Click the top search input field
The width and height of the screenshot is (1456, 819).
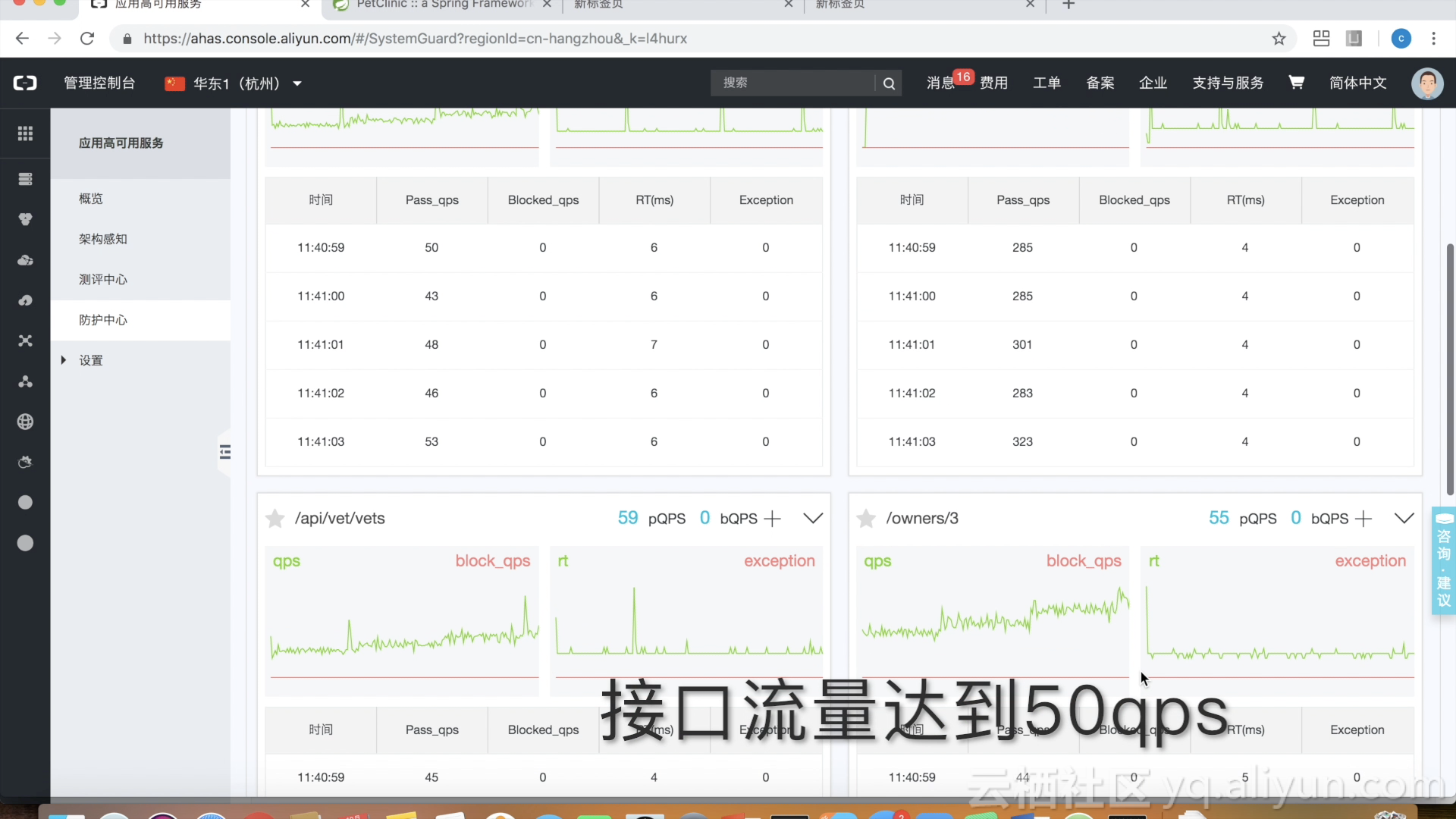(792, 83)
